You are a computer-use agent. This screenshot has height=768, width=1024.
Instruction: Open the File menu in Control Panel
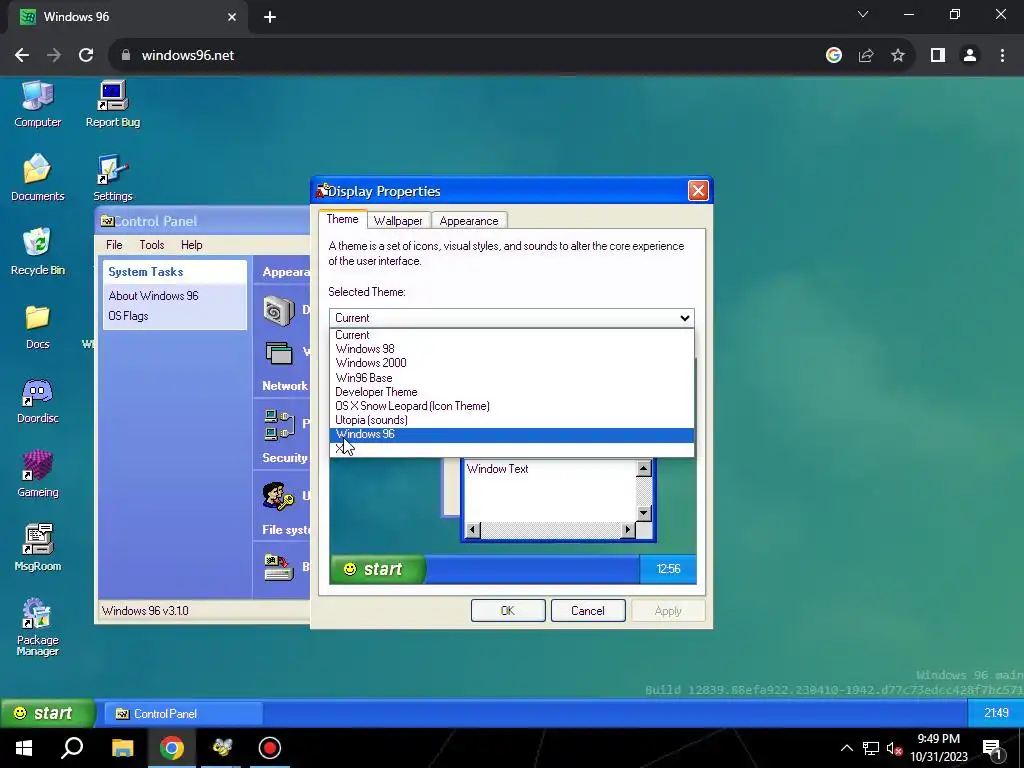(114, 245)
